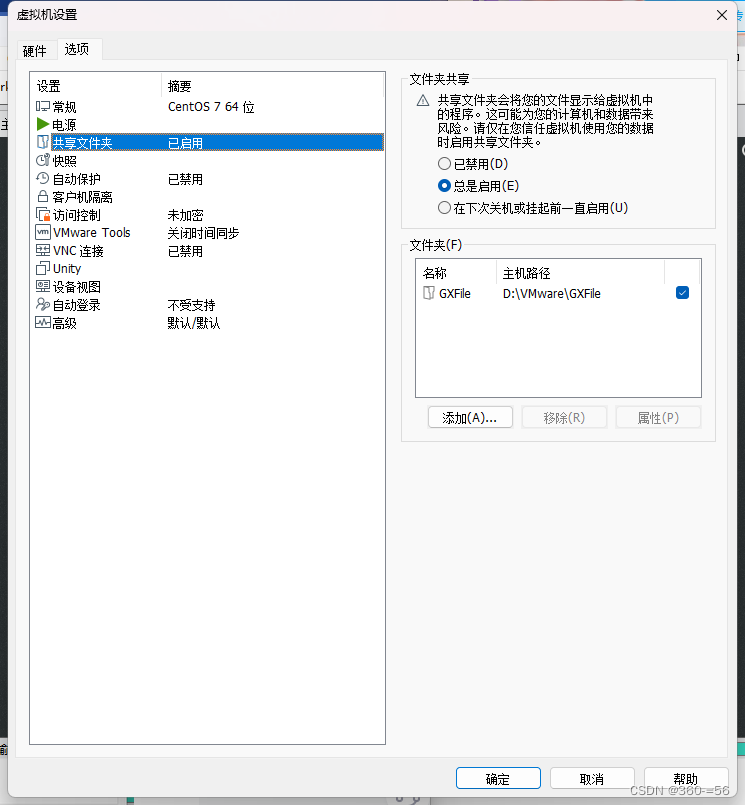Click the 取消 button
Image resolution: width=745 pixels, height=805 pixels.
tap(591, 778)
